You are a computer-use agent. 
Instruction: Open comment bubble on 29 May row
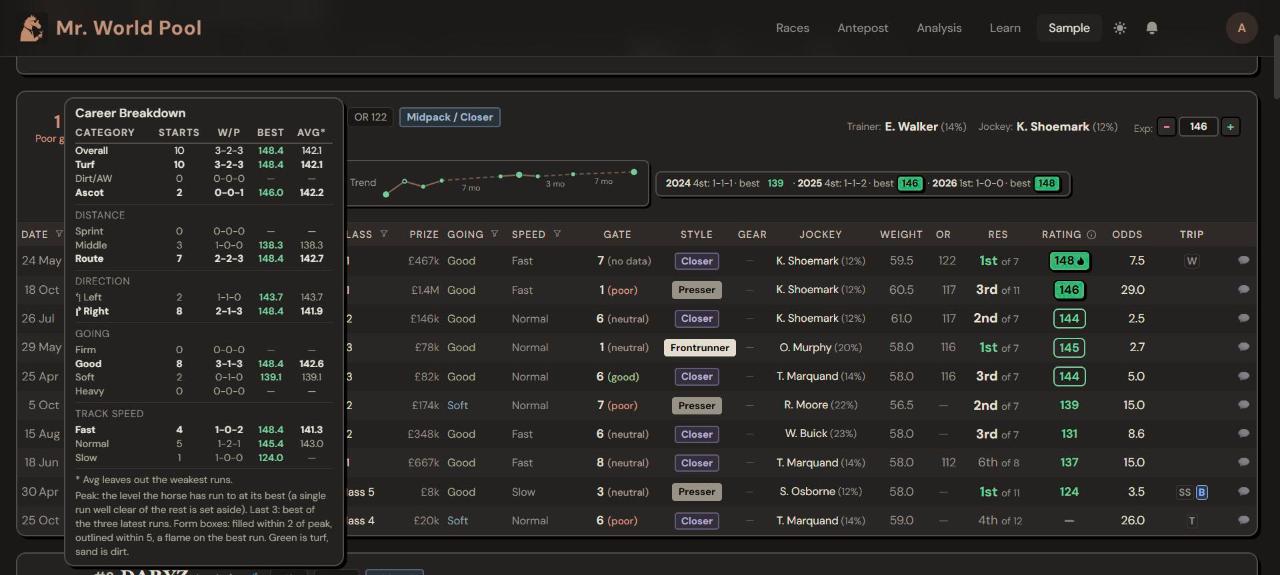(x=1244, y=347)
